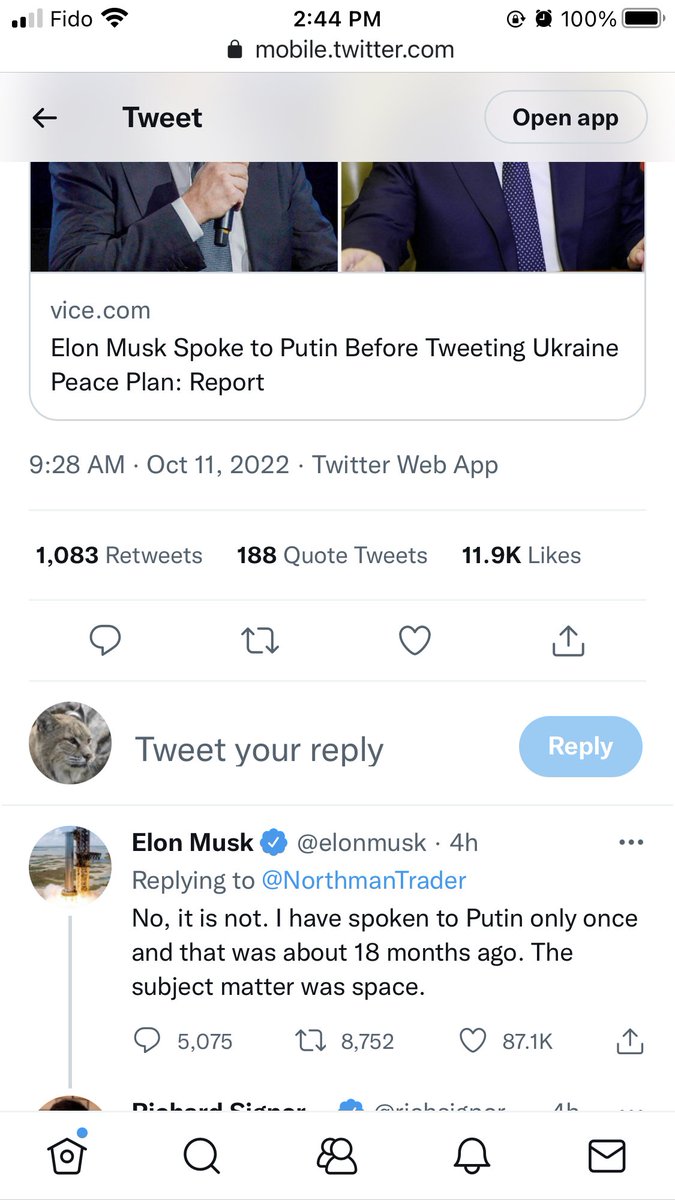Like Elon Musk's reply tweet
The width and height of the screenshot is (675, 1200).
tap(472, 1041)
